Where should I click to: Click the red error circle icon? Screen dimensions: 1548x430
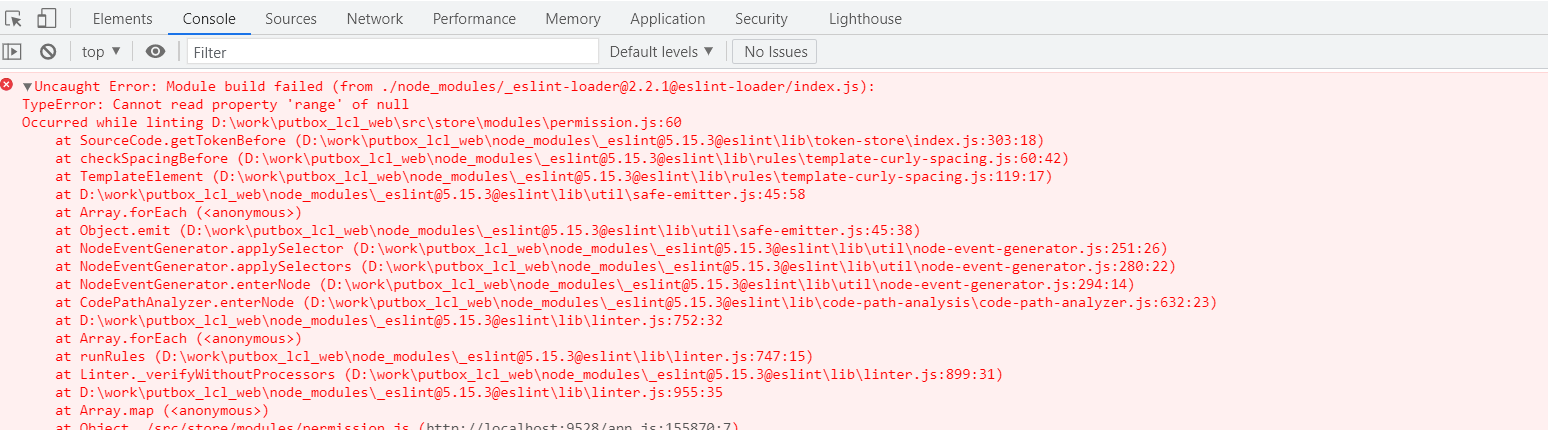click(8, 86)
